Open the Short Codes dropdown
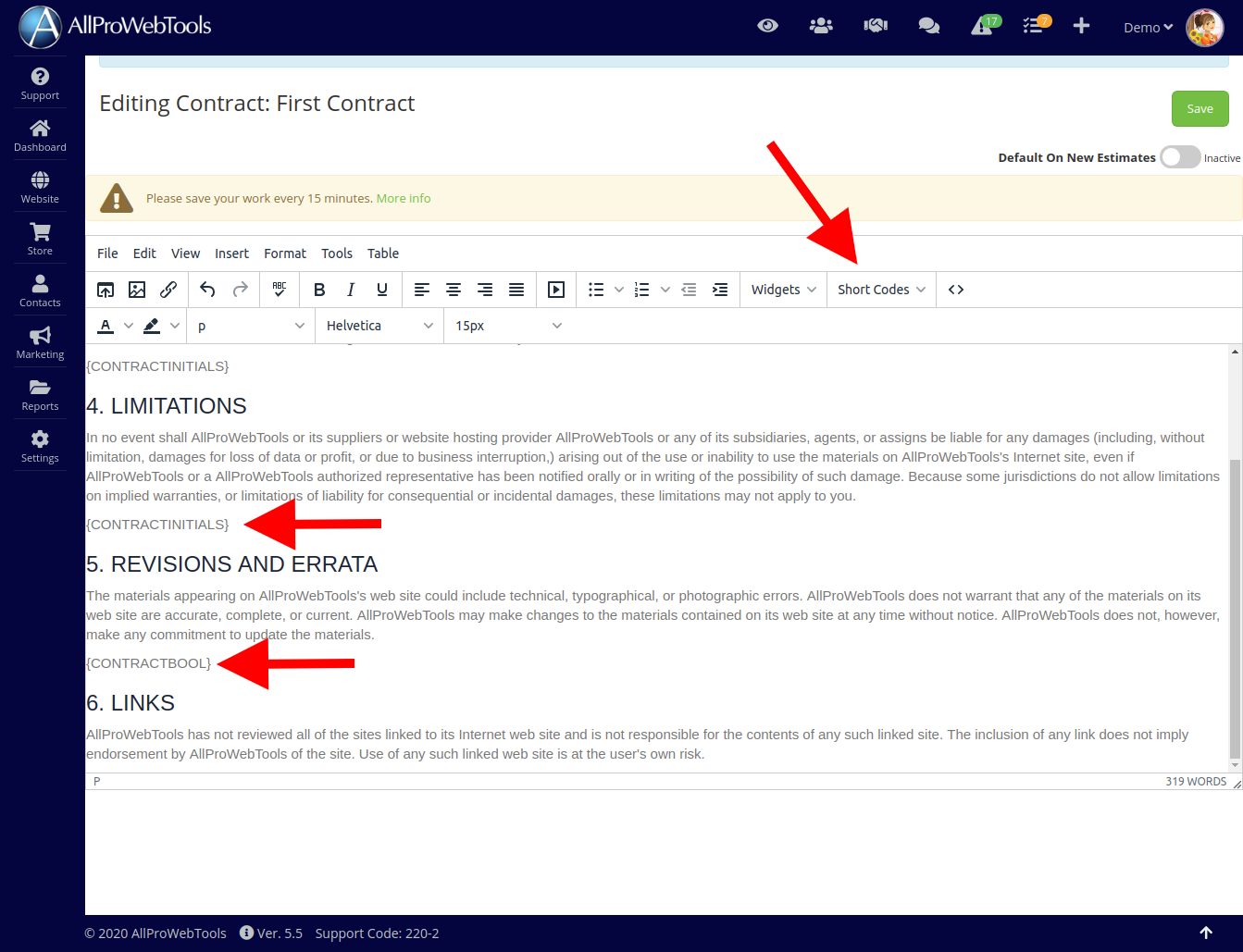Screen dimensions: 1243x952 pyautogui.click(x=882, y=290)
